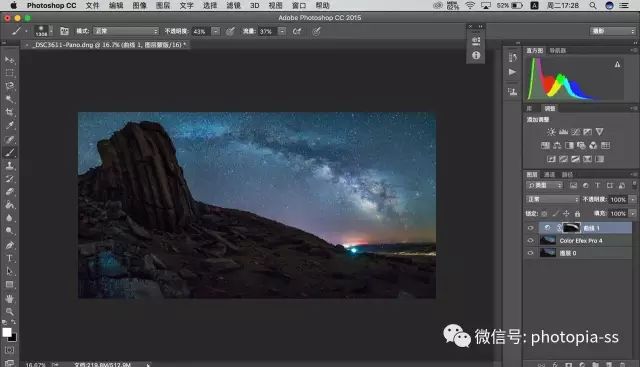Select the Type tool
Image resolution: width=640 pixels, height=367 pixels.
point(9,258)
